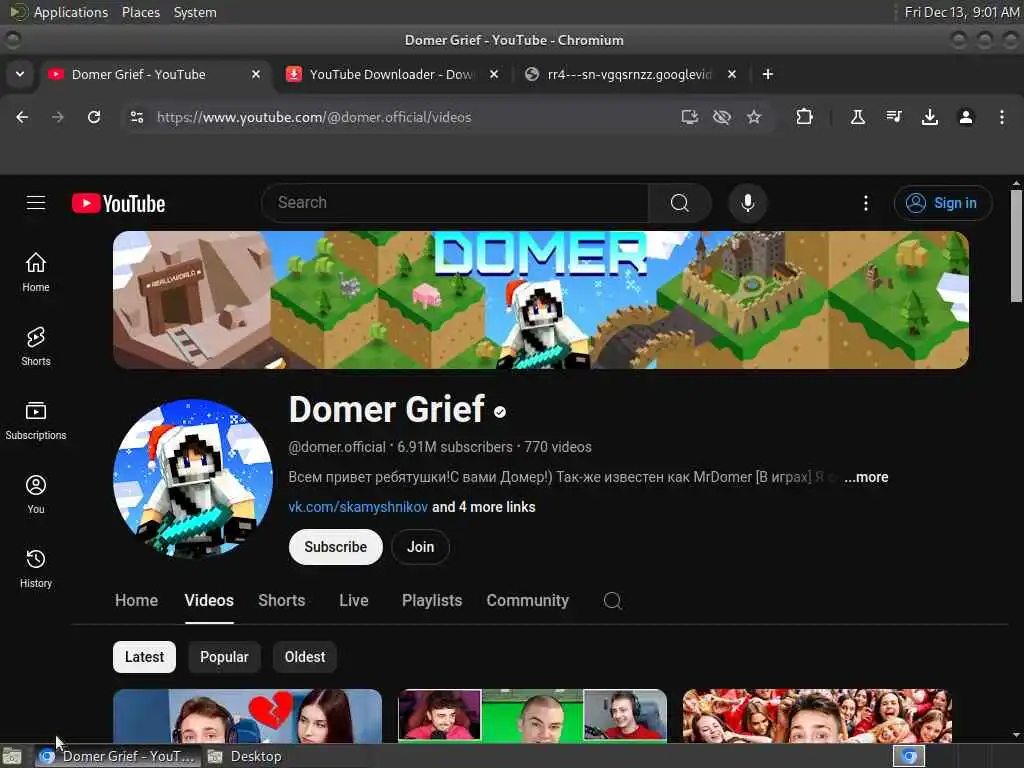
Task: Click the install app icon in address bar
Action: (x=690, y=117)
